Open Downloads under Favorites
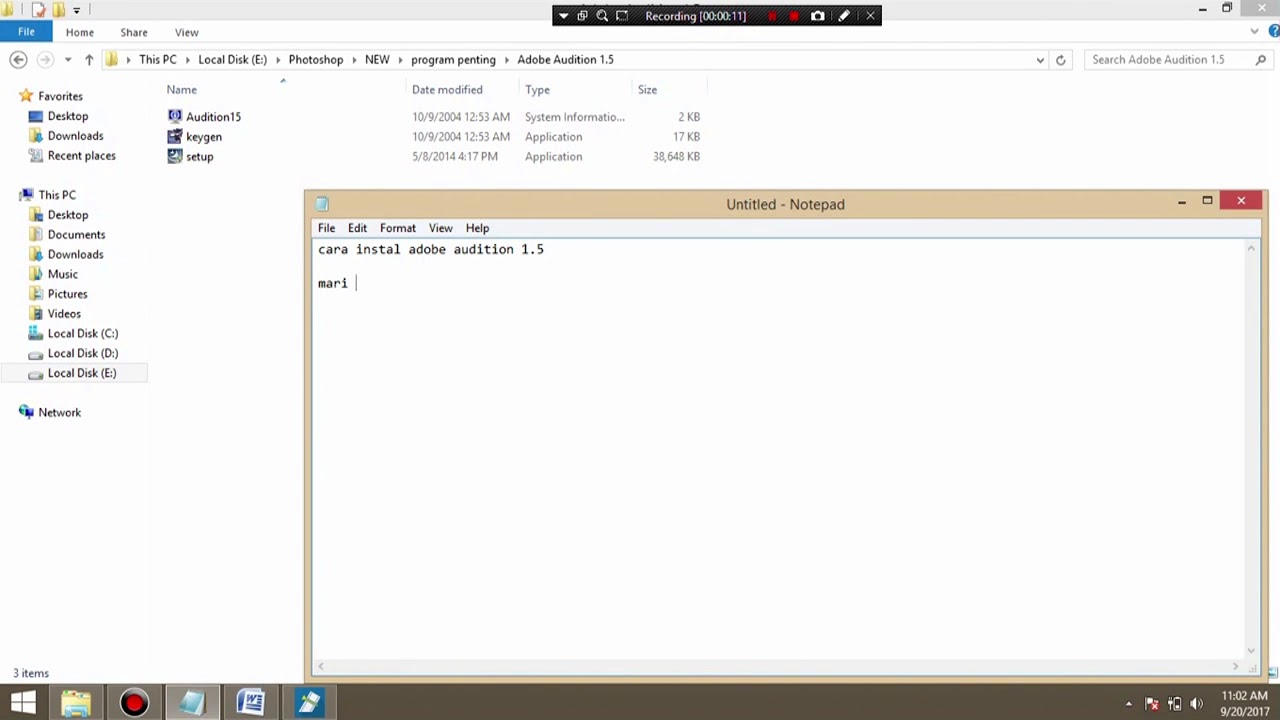This screenshot has width=1280, height=720. (75, 136)
